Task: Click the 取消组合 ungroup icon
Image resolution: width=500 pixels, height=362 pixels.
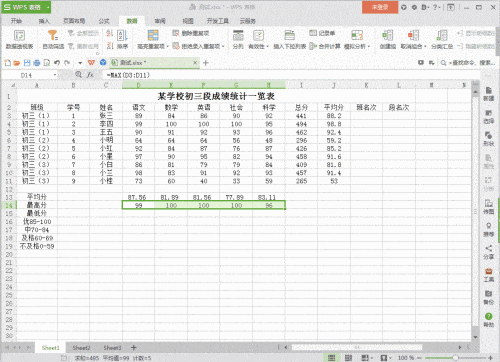Action: click(413, 35)
